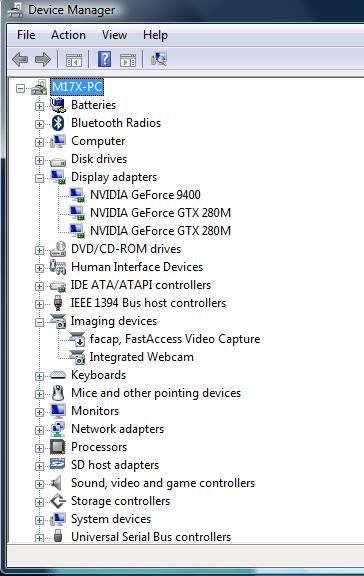Select the NVIDIA GeForce 9400 label
Screen dimensions: 364x576
(x=145, y=195)
